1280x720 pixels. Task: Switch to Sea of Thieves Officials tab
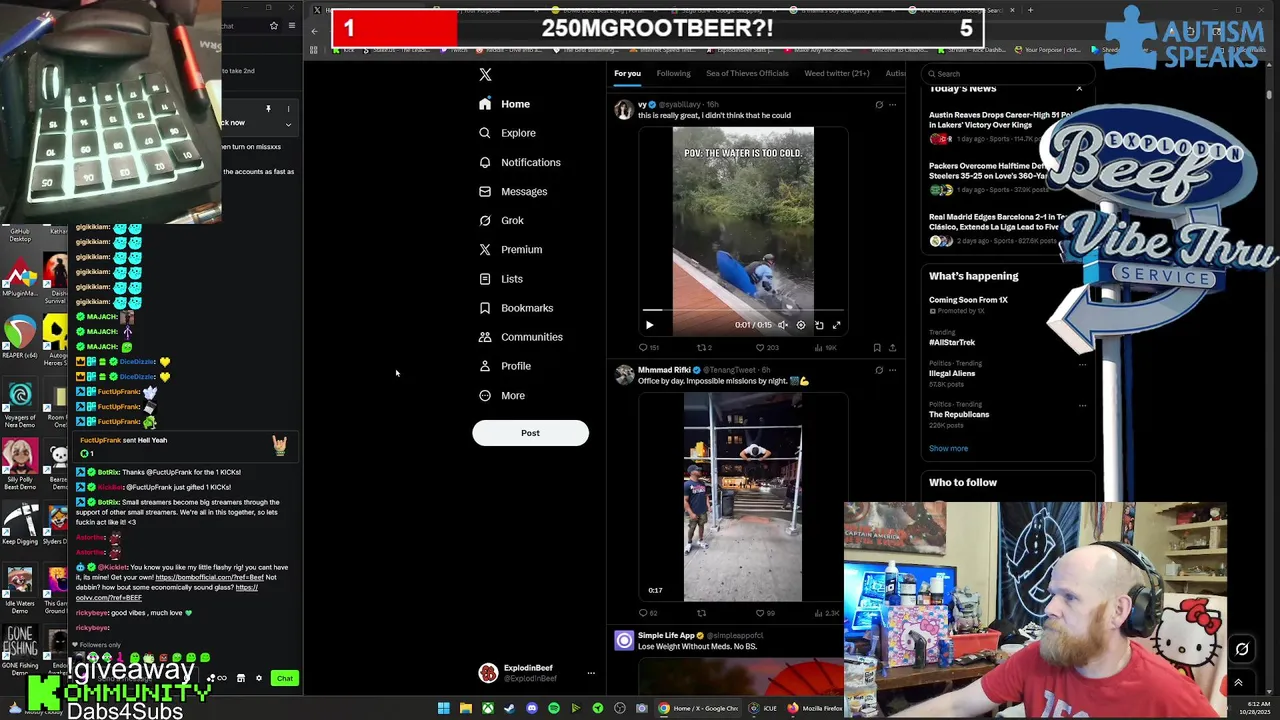click(x=747, y=73)
